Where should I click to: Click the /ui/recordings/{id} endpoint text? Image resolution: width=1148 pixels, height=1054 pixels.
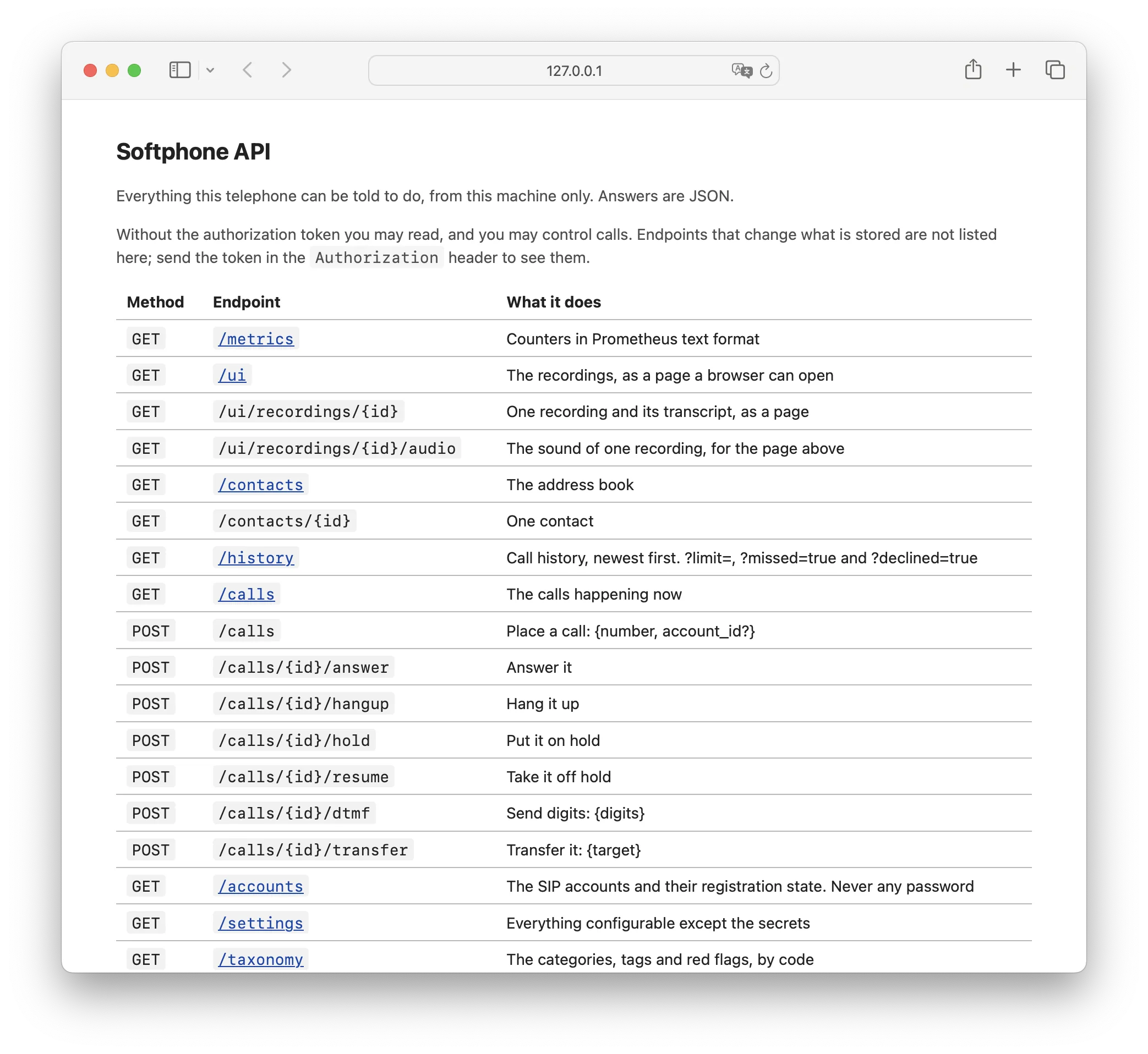click(308, 412)
